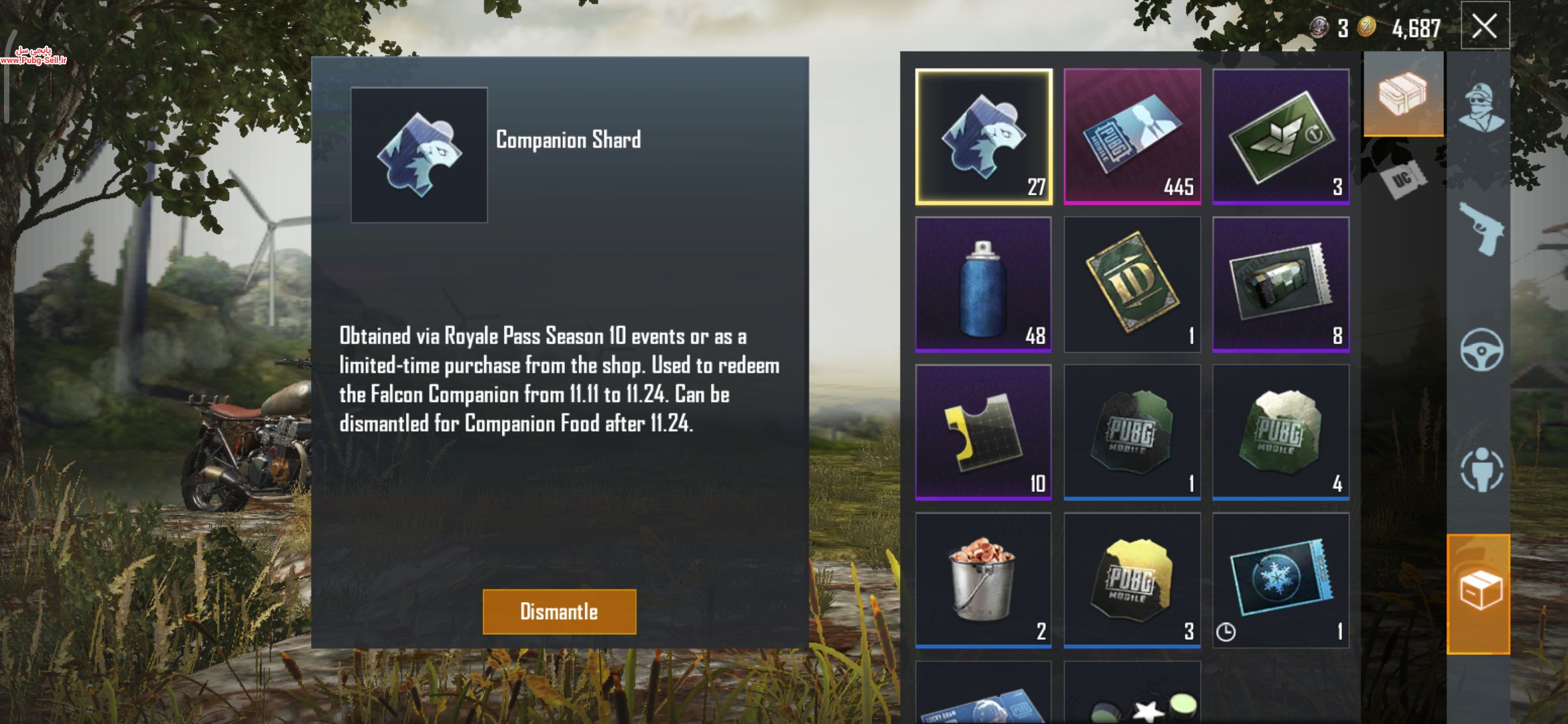Open the vehicle steering wheel tab
Image resolution: width=1568 pixels, height=724 pixels.
point(1481,349)
